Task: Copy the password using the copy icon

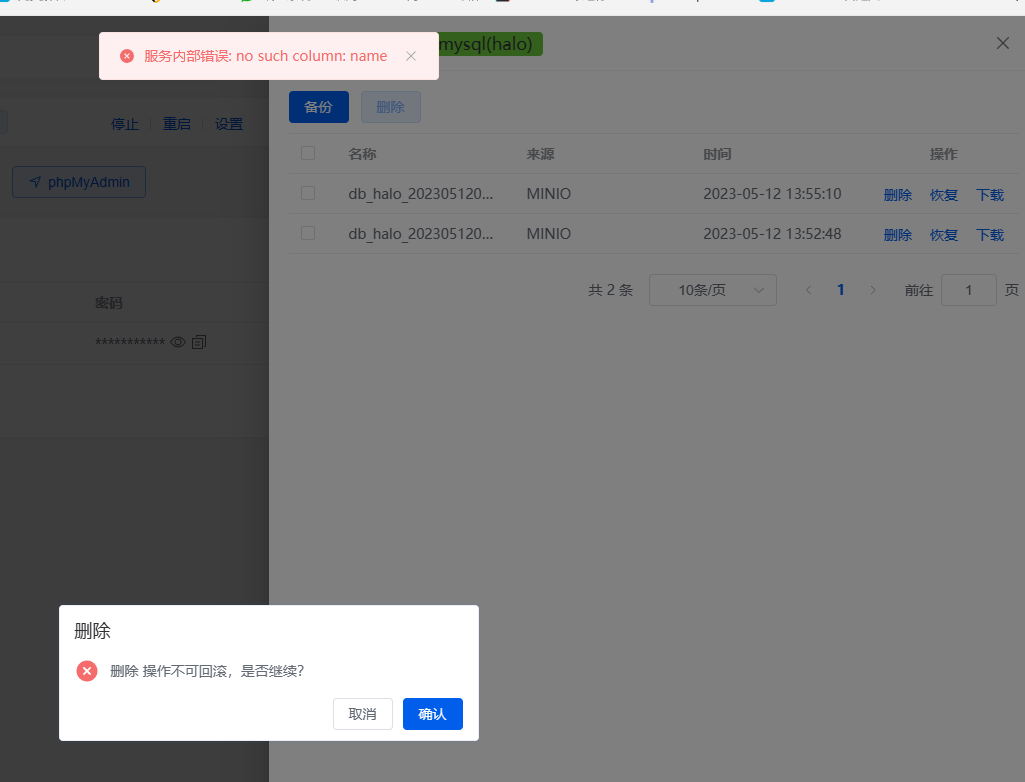Action: (199, 342)
